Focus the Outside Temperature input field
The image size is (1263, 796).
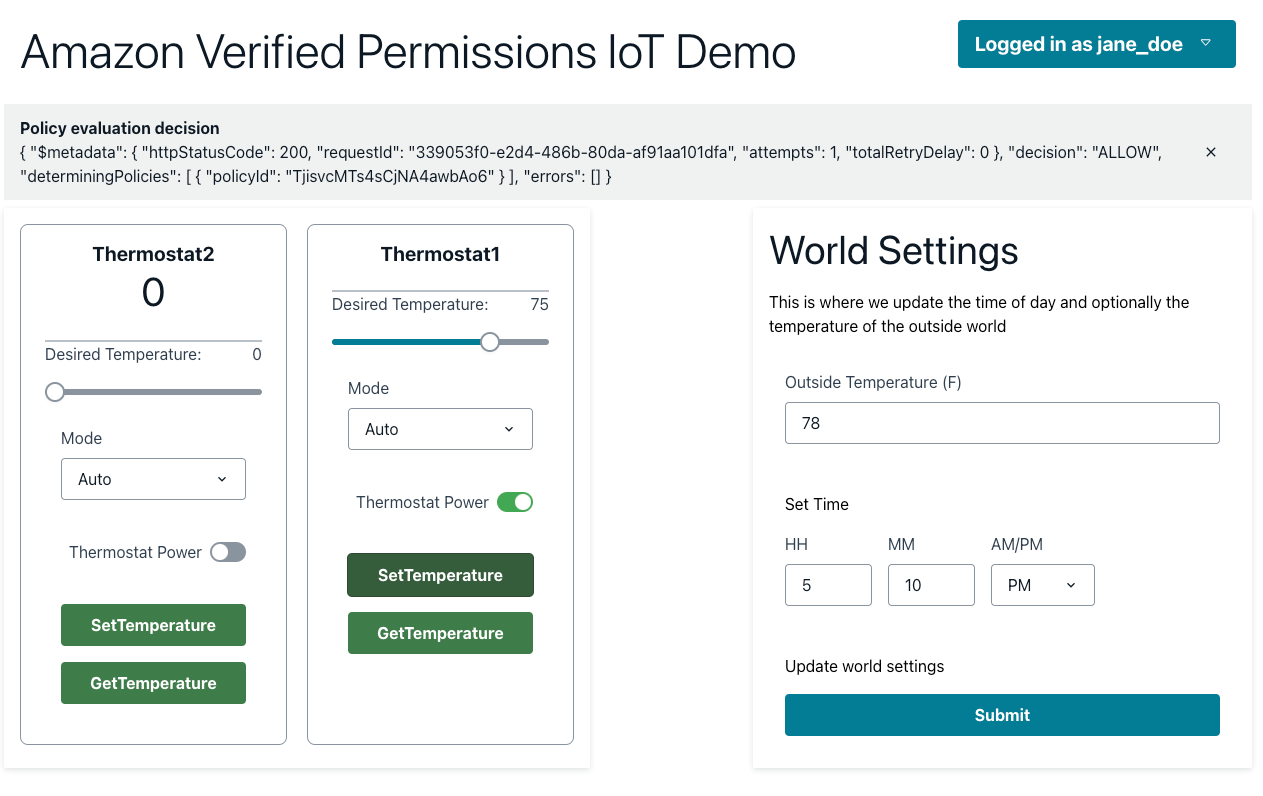(x=1002, y=423)
